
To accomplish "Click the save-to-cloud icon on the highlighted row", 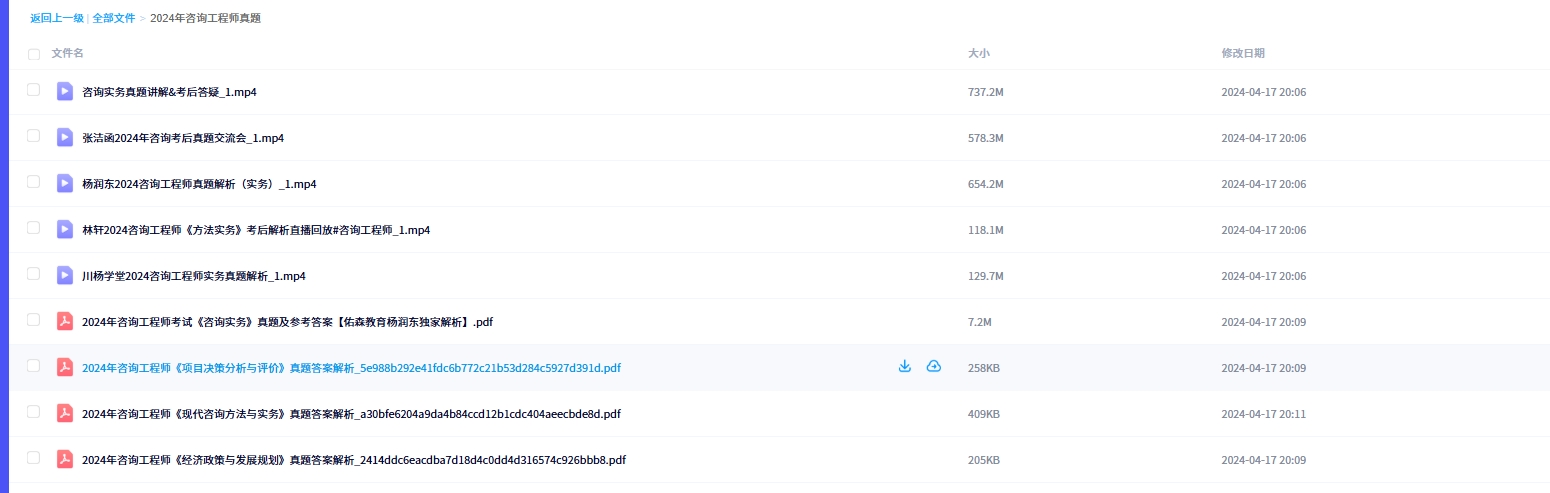I will tap(934, 367).
